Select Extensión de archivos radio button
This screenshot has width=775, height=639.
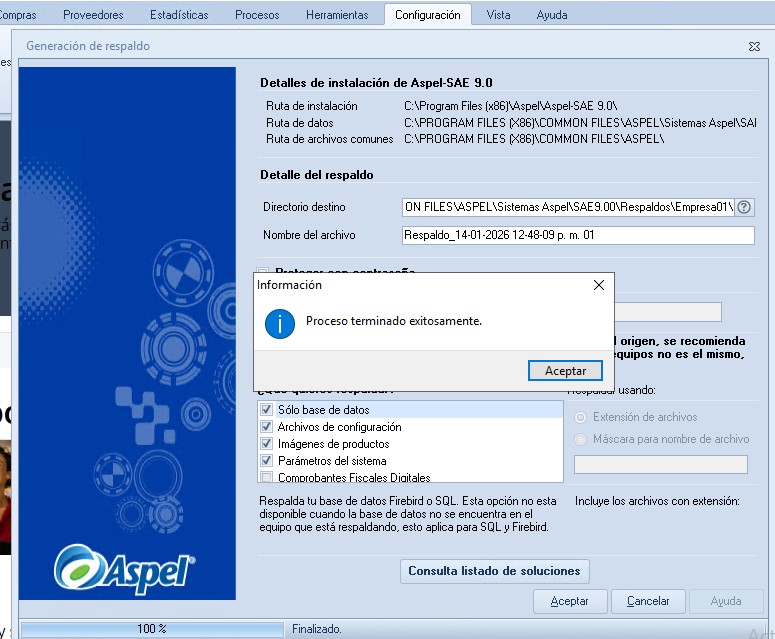pyautogui.click(x=581, y=418)
